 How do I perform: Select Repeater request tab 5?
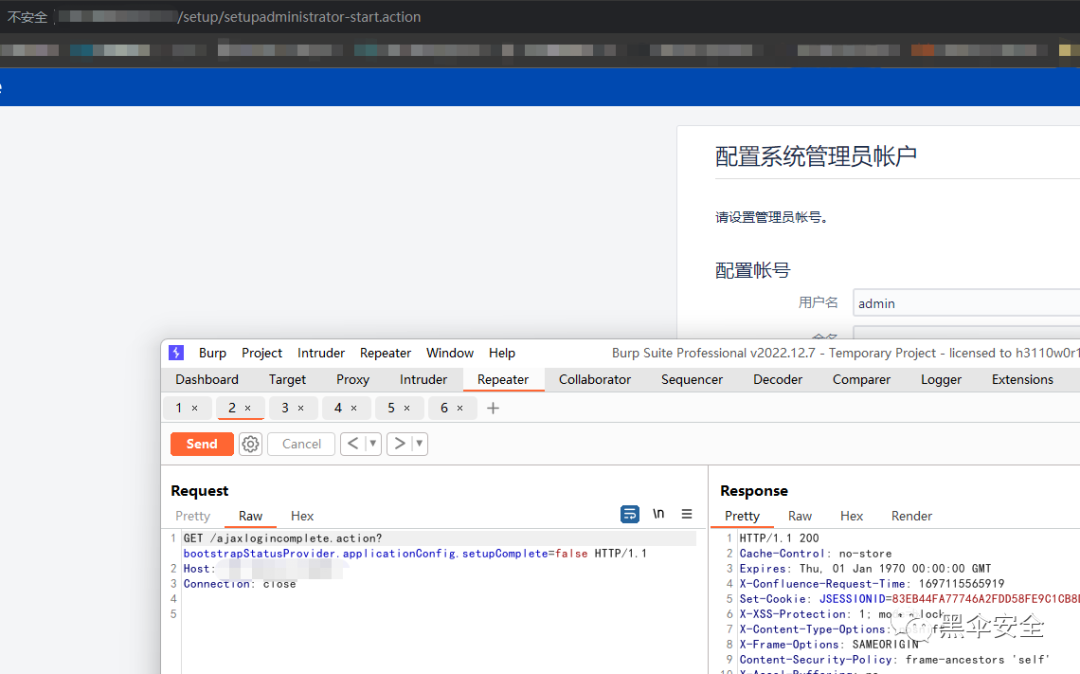coord(391,408)
